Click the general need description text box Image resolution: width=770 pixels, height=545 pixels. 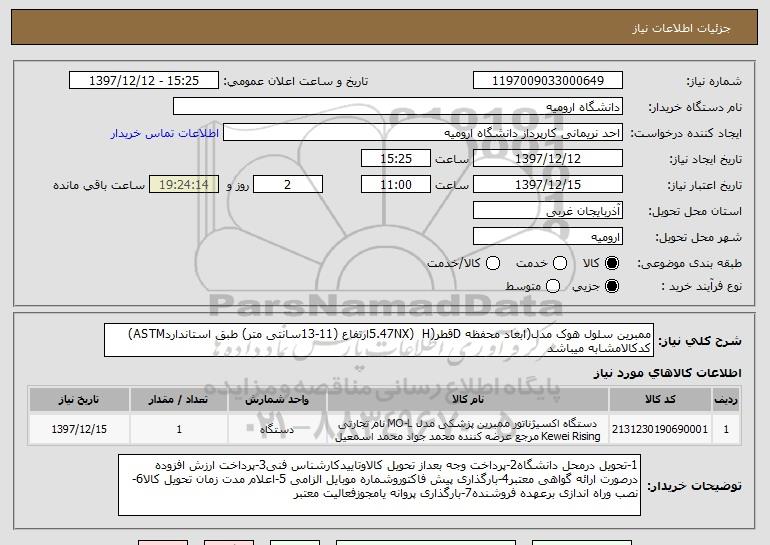pos(379,340)
